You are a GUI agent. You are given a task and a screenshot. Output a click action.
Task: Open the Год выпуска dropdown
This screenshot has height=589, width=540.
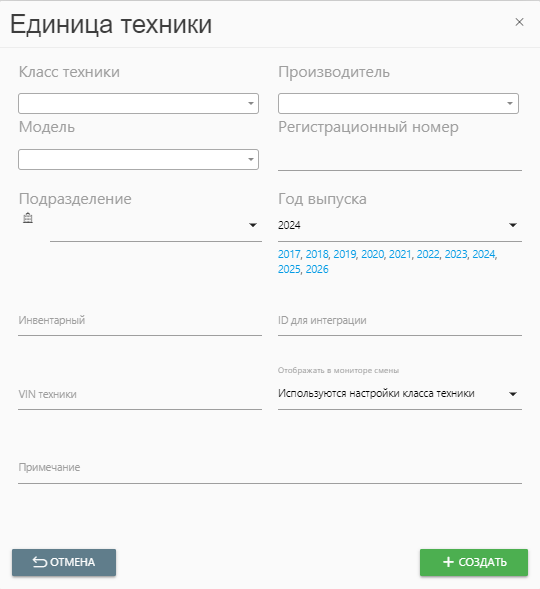click(400, 225)
